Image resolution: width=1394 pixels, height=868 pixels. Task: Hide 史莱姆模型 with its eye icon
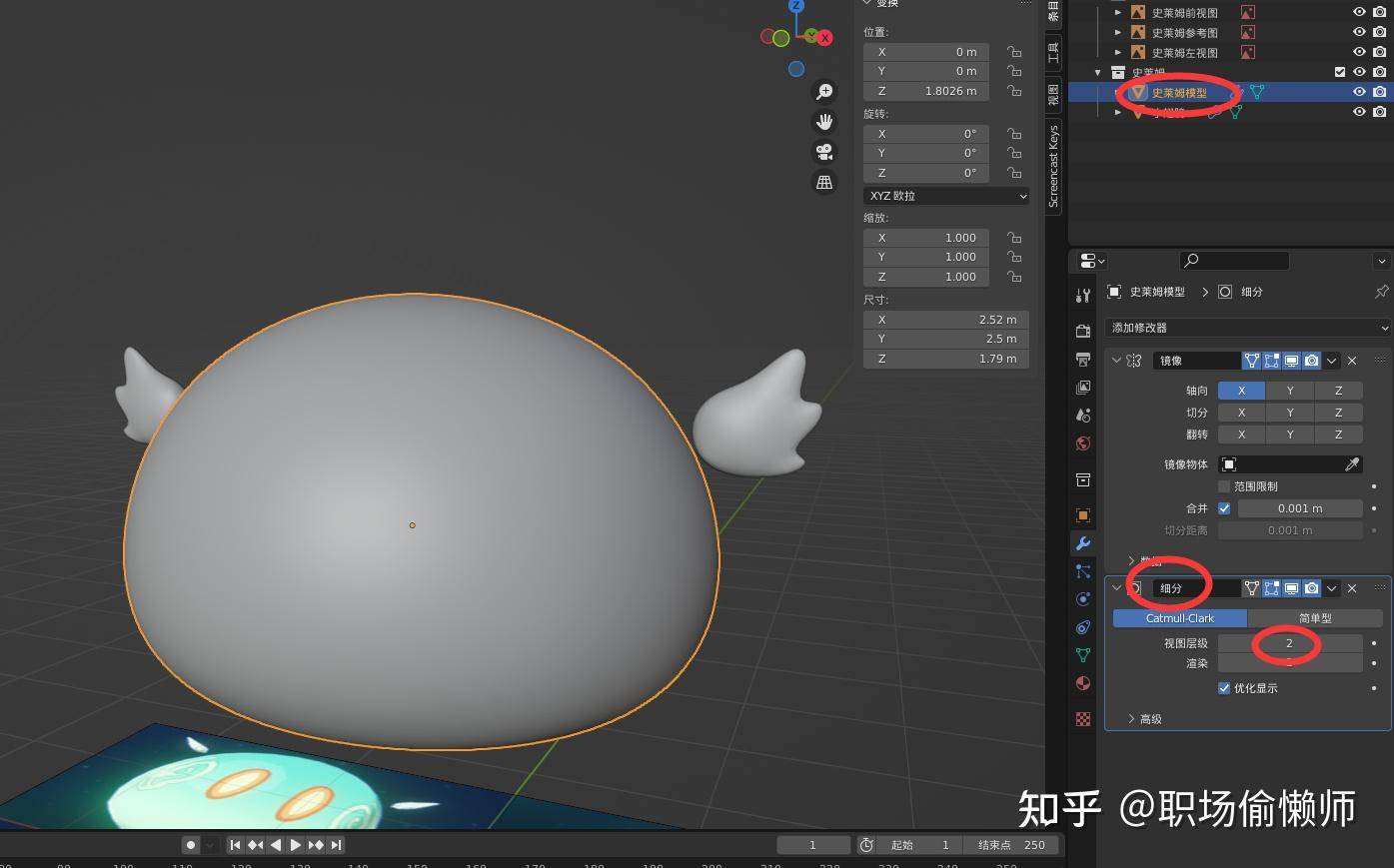1359,92
